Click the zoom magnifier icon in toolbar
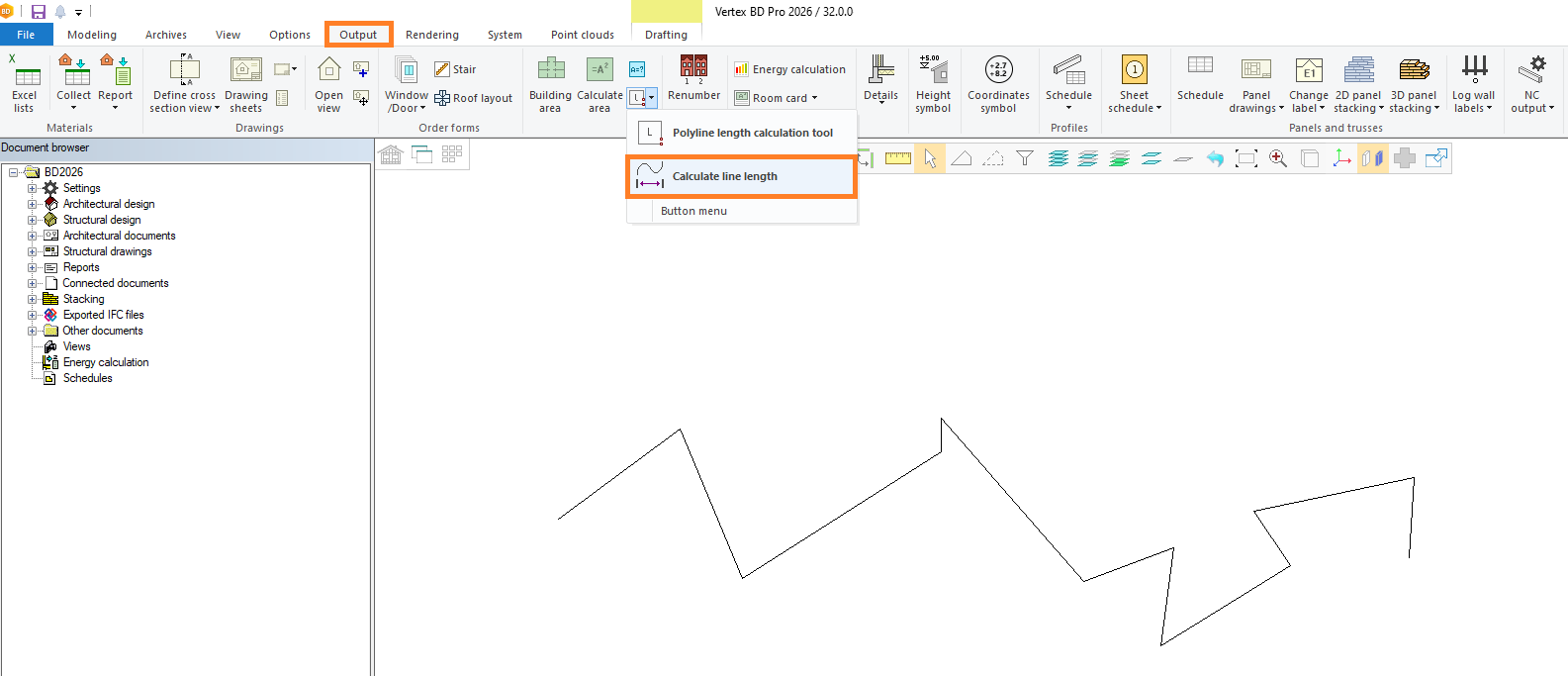 coord(1278,158)
